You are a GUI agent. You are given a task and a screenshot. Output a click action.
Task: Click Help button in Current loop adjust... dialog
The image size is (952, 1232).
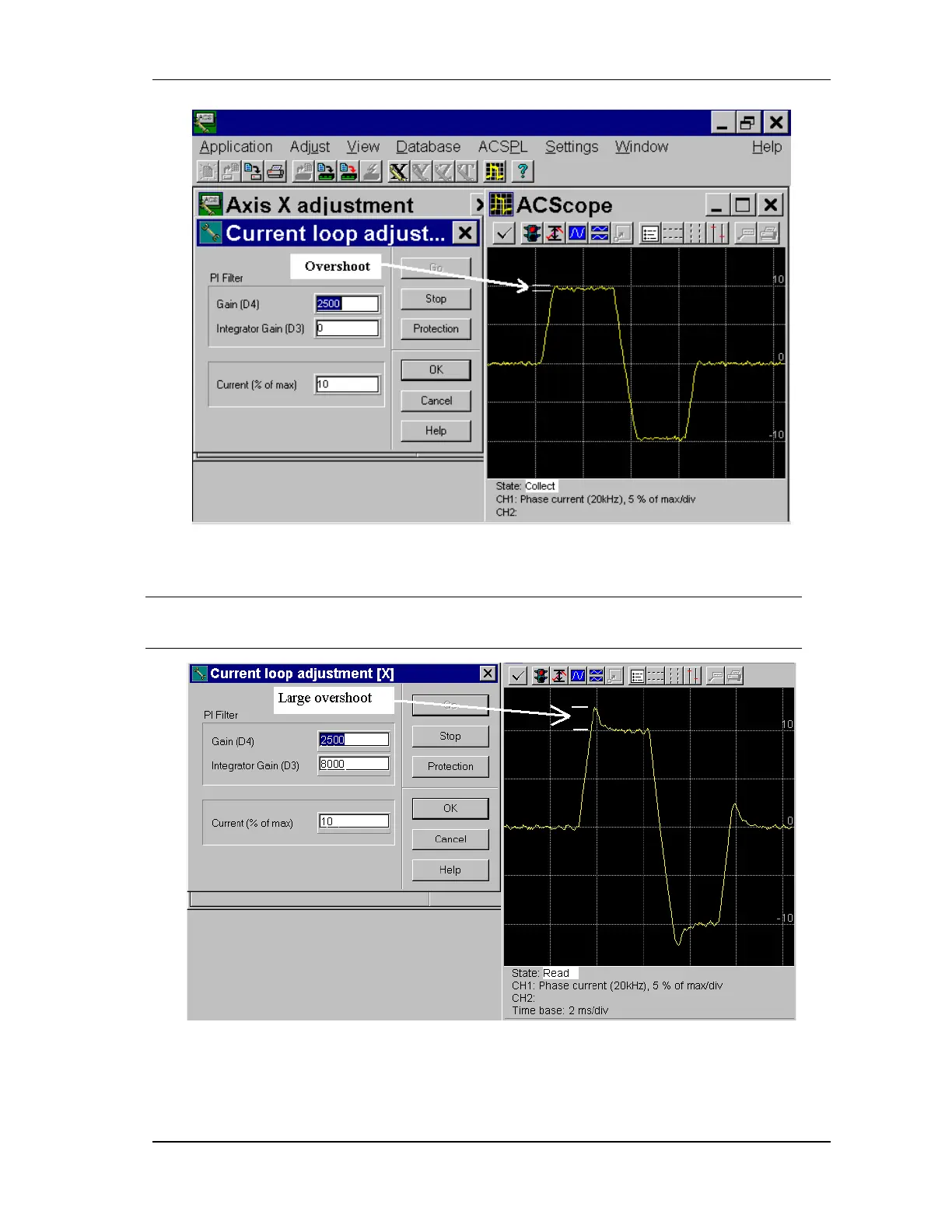tap(436, 431)
